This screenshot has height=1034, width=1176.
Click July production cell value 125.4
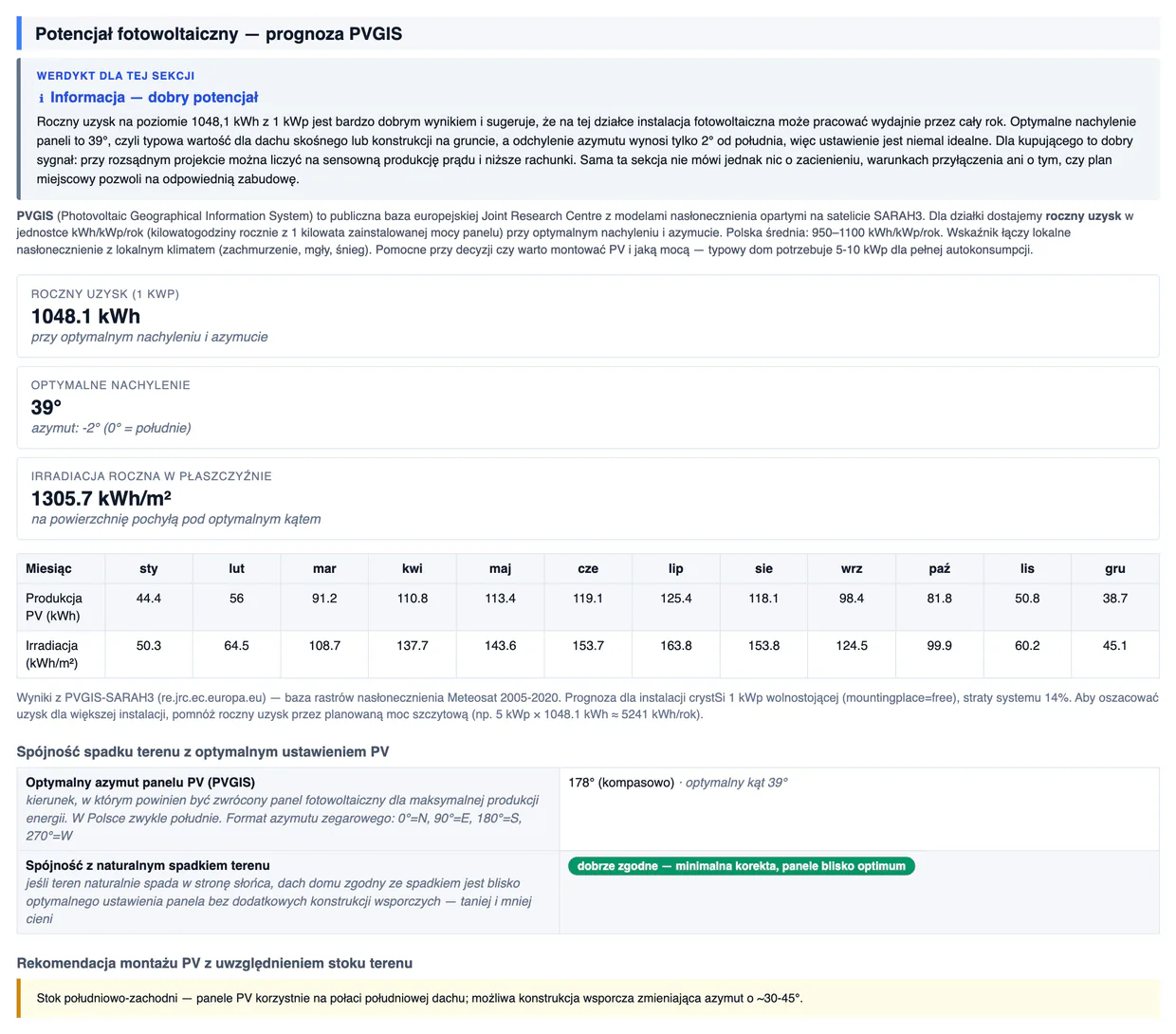[x=676, y=599]
